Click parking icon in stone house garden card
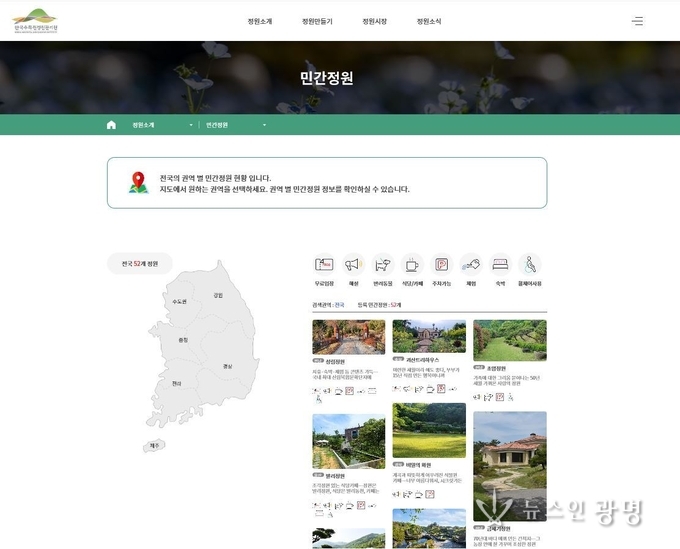 (x=441, y=389)
